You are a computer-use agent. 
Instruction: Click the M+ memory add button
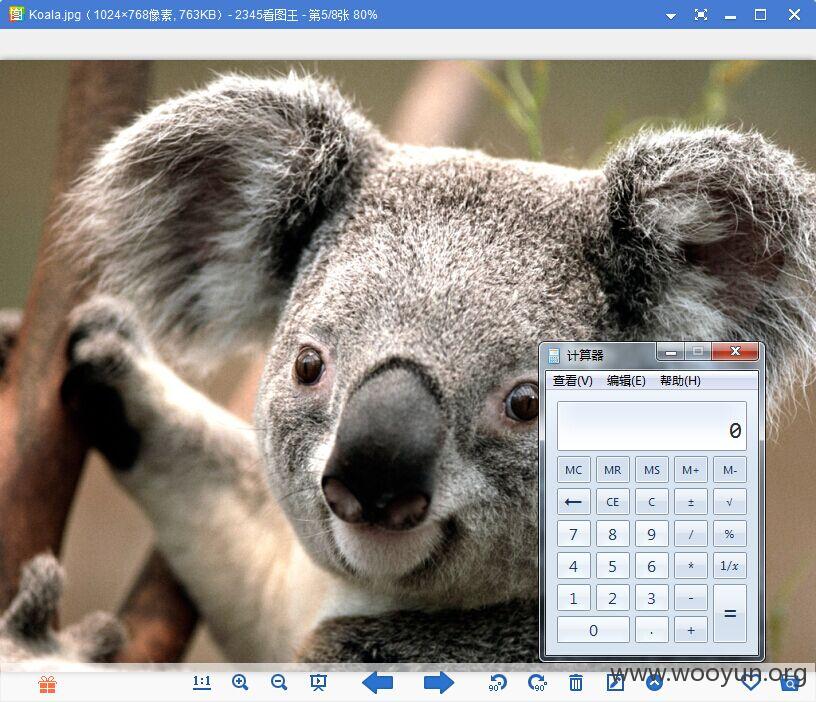tap(691, 470)
